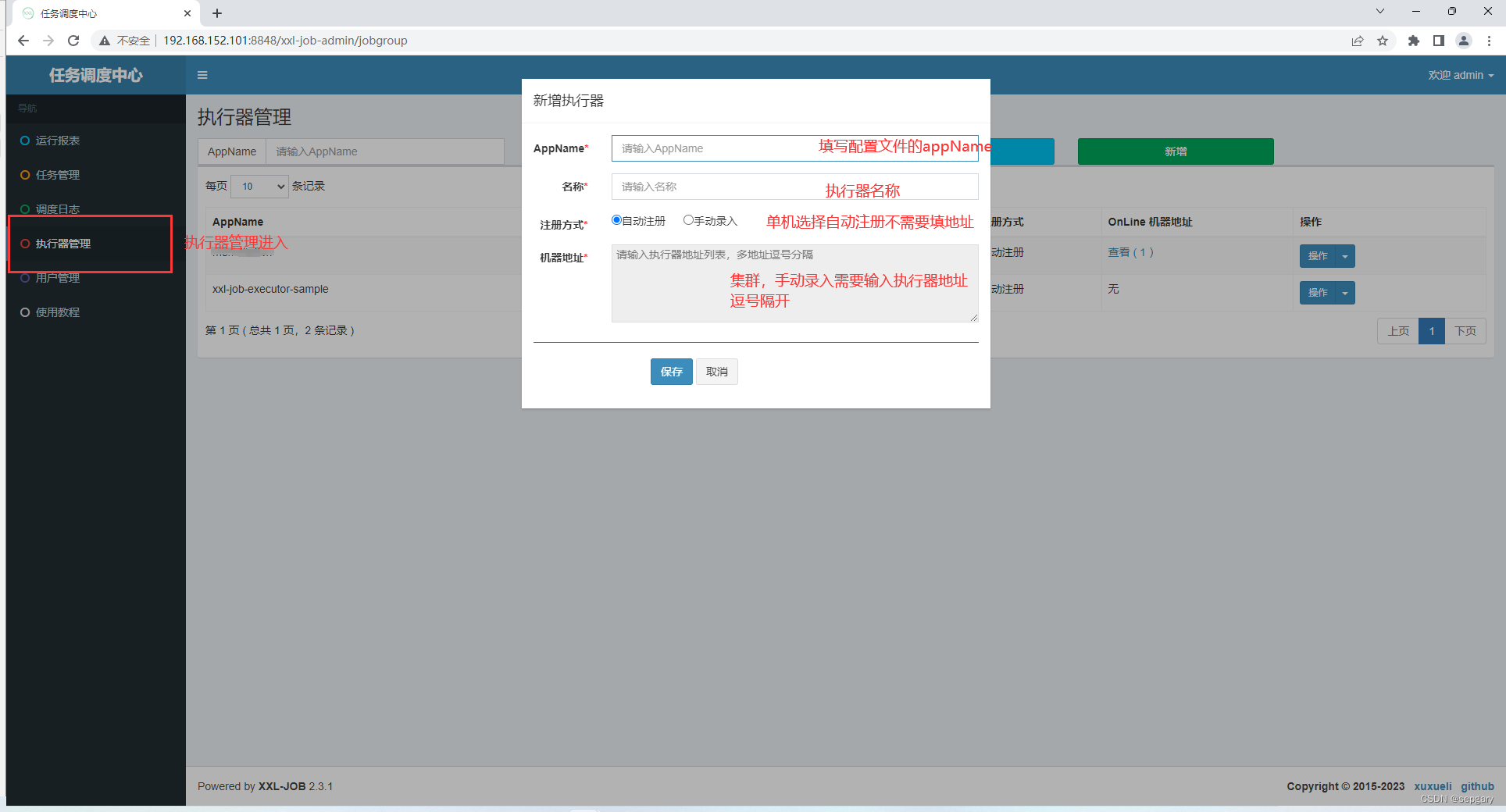Click the 保存 button
This screenshot has width=1506, height=812.
[671, 372]
